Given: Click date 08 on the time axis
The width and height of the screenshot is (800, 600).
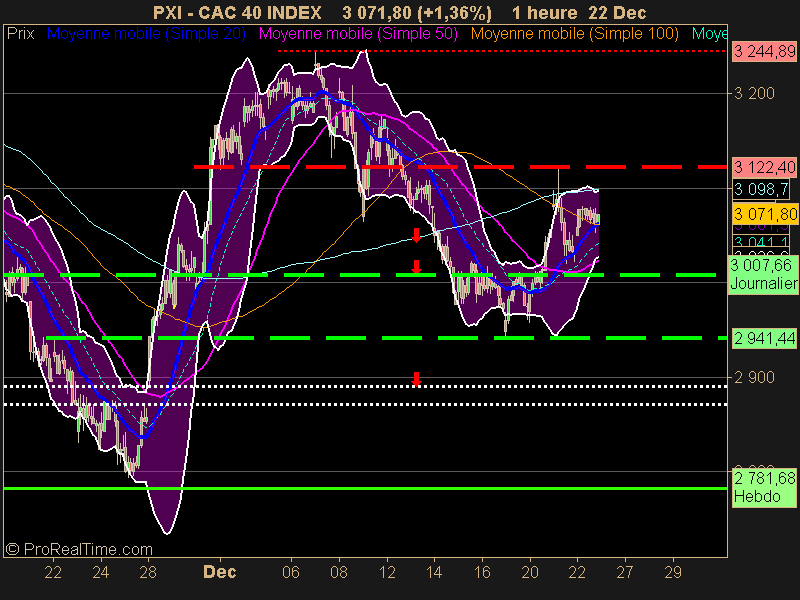Looking at the screenshot, I should (x=339, y=572).
